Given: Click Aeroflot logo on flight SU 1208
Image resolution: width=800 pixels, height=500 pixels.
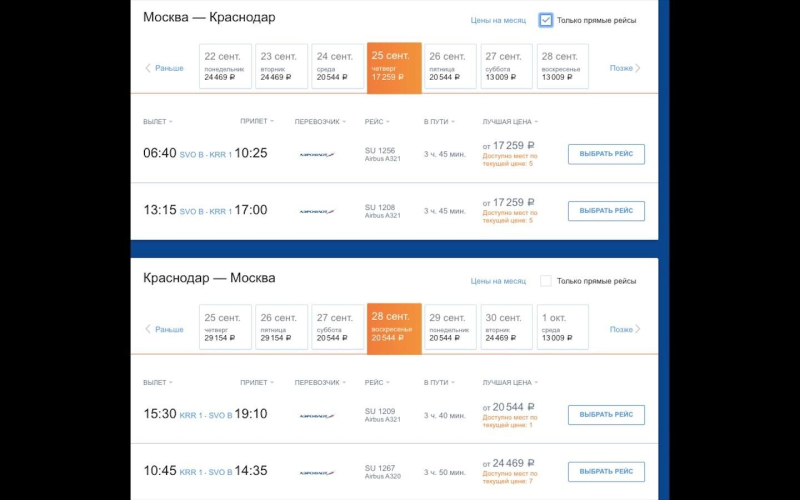Looking at the screenshot, I should [x=317, y=211].
